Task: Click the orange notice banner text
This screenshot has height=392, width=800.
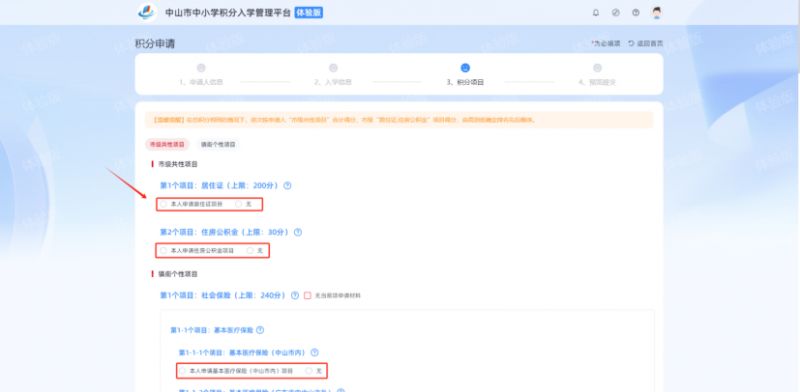Action: click(x=343, y=120)
